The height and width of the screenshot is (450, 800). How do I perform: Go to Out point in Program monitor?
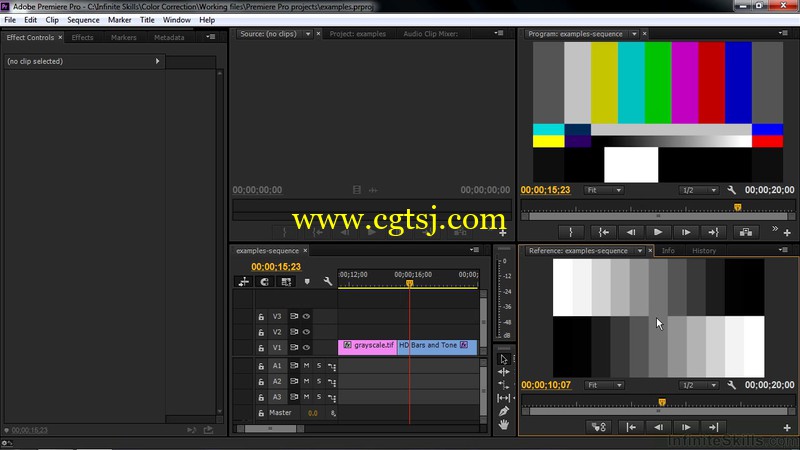[x=713, y=232]
